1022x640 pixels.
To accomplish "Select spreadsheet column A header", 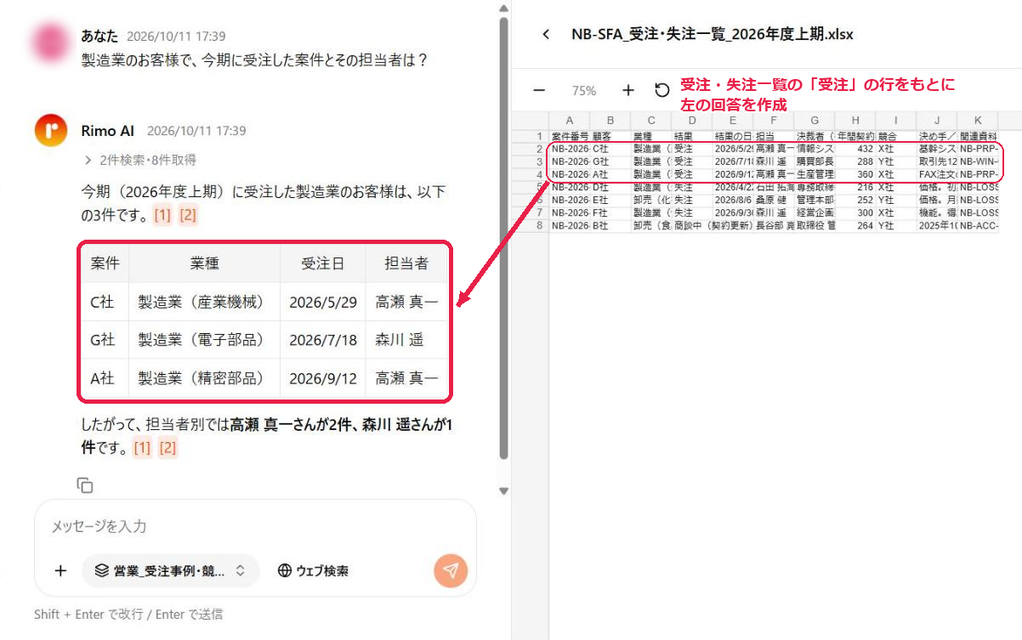I will pos(570,121).
